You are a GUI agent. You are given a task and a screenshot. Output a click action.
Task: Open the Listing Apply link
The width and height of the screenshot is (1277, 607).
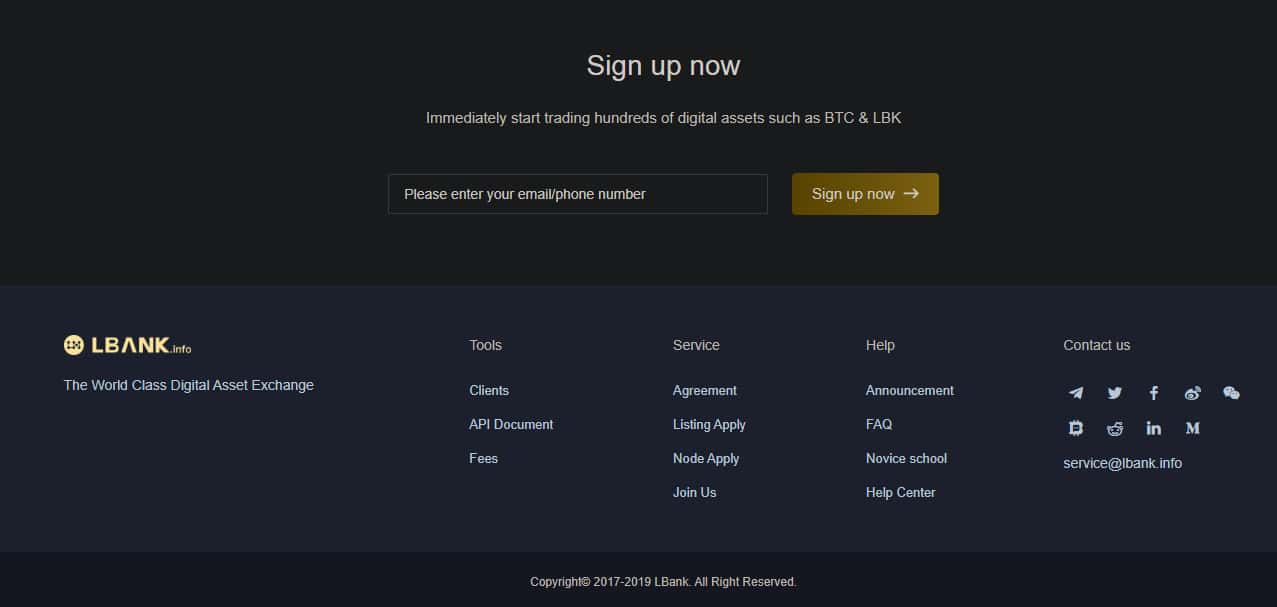(709, 424)
